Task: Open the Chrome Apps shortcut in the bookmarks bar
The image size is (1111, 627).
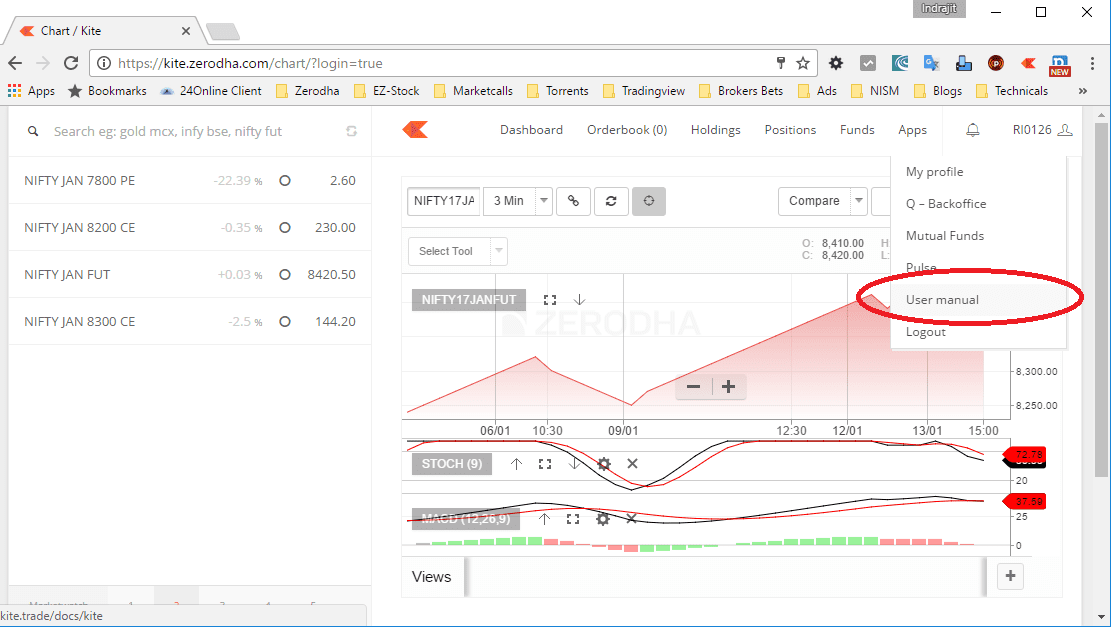Action: pos(31,91)
